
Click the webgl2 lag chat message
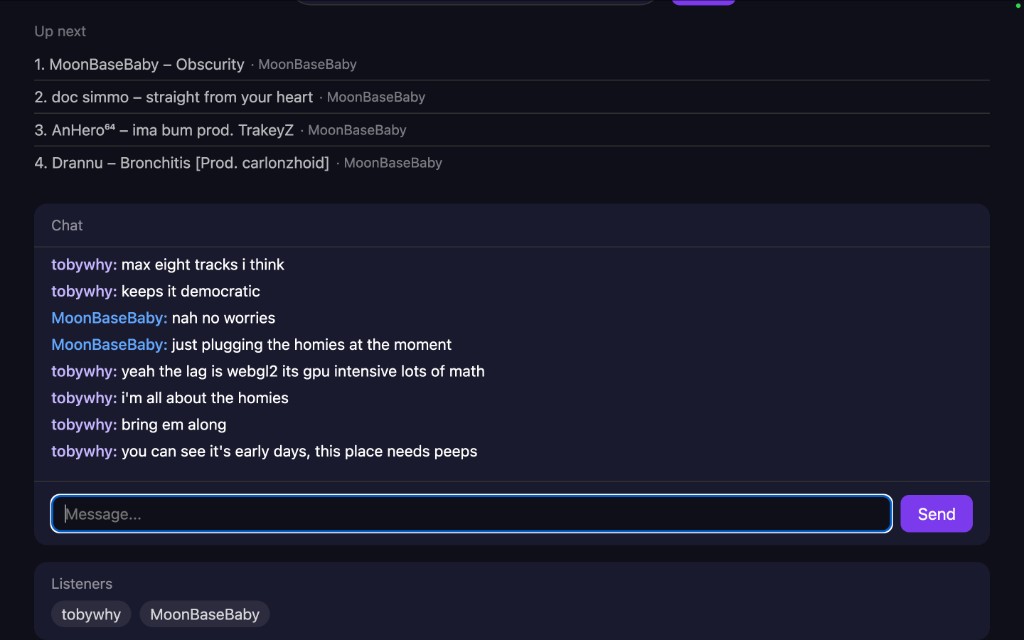pyautogui.click(x=302, y=371)
